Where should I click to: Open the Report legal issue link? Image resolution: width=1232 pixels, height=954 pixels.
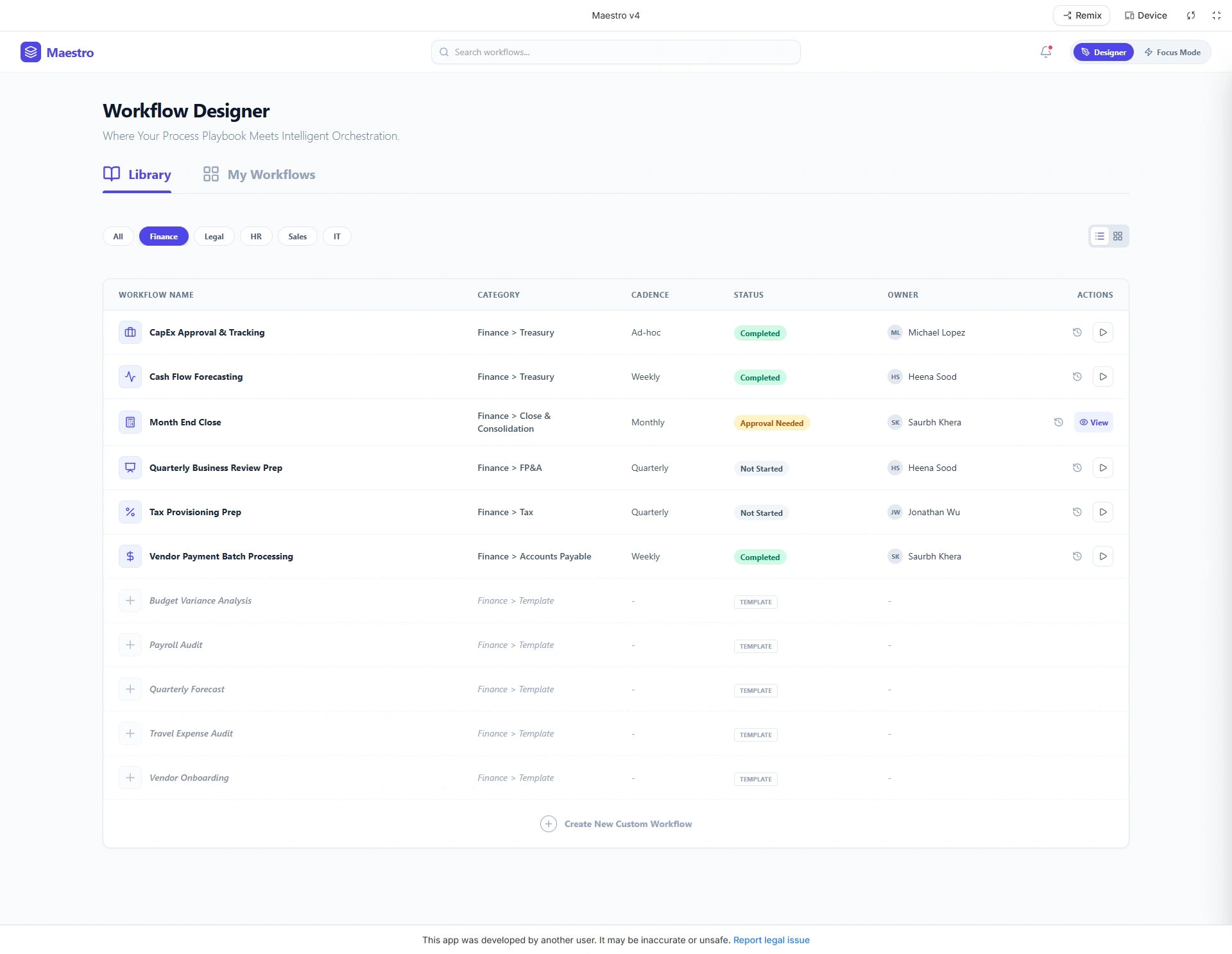pyautogui.click(x=771, y=940)
